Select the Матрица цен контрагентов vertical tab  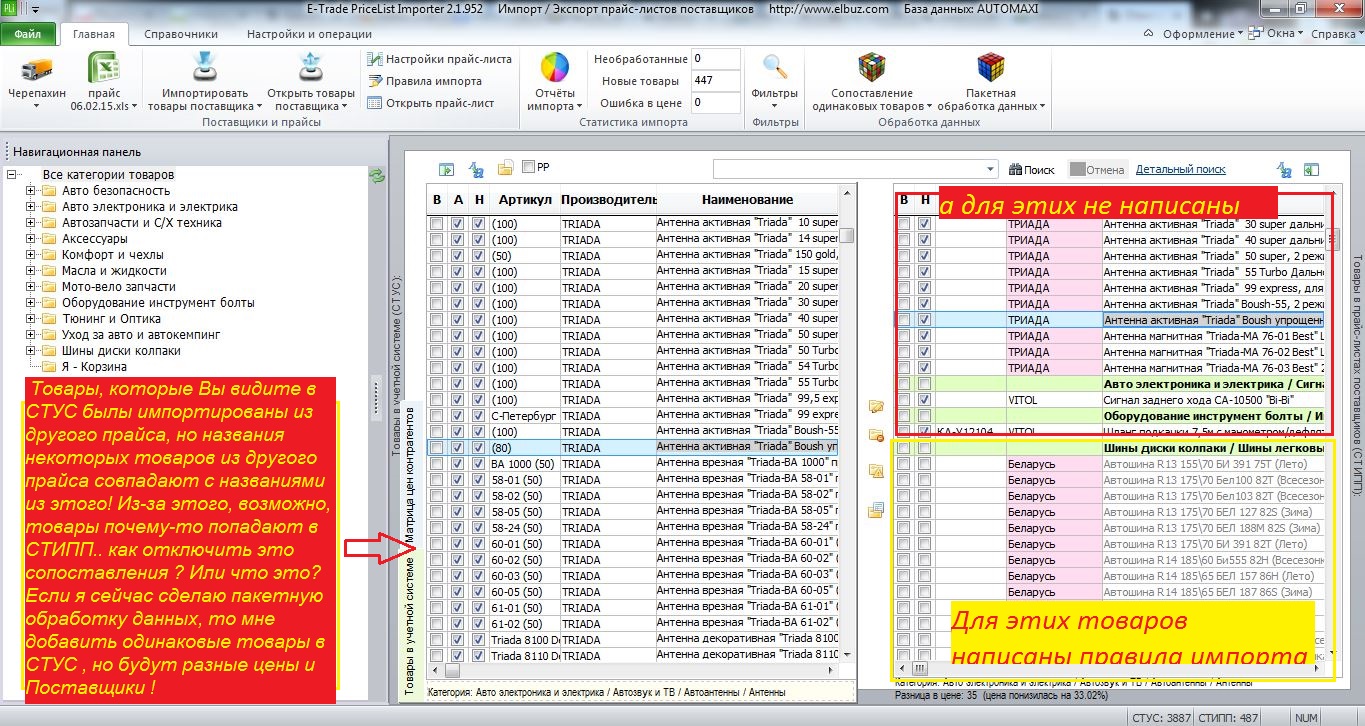410,478
